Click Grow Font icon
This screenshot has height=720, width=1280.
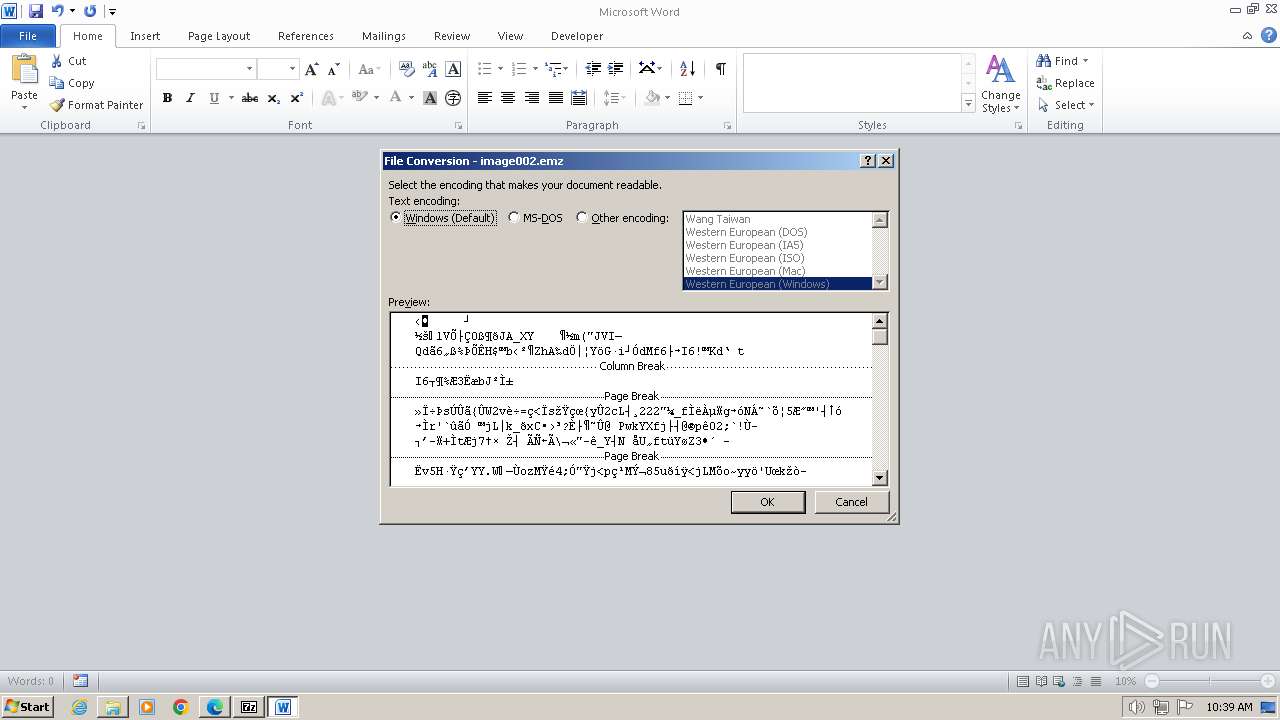(x=312, y=69)
